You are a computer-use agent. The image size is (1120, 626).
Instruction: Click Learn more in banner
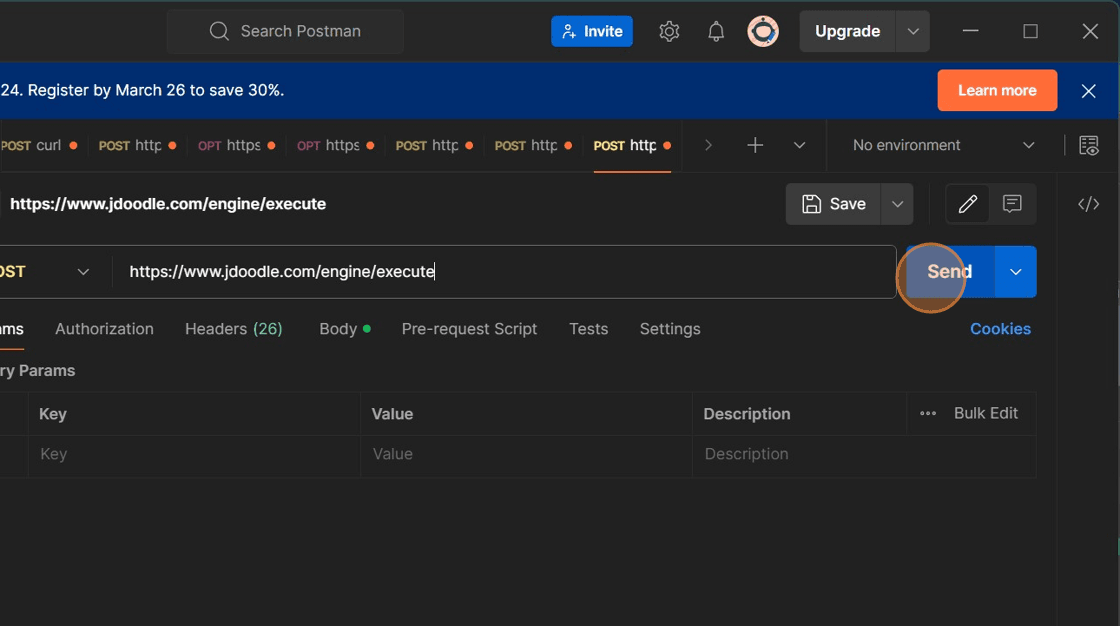pyautogui.click(x=997, y=90)
